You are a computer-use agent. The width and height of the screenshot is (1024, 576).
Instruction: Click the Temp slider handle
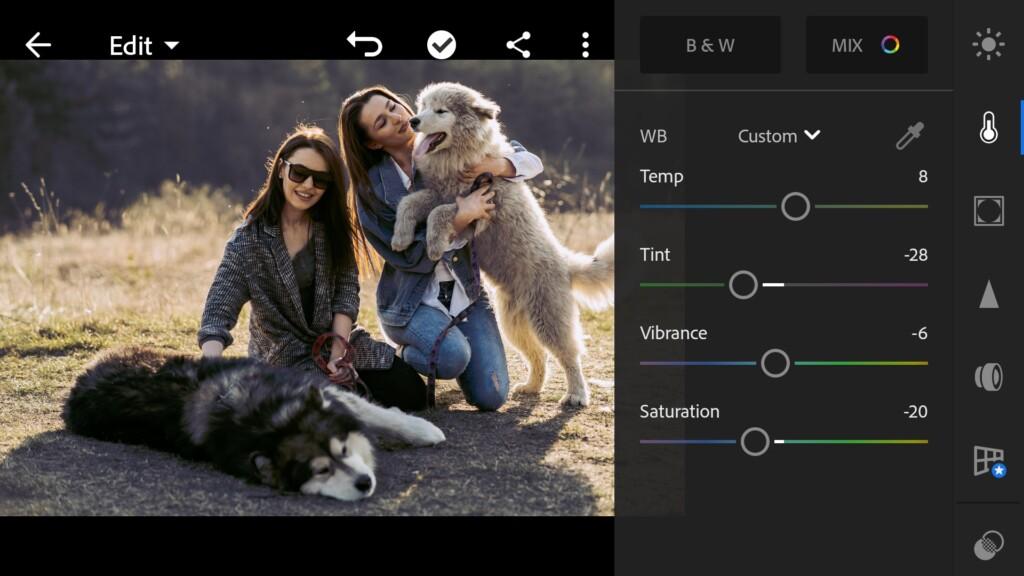(x=795, y=206)
